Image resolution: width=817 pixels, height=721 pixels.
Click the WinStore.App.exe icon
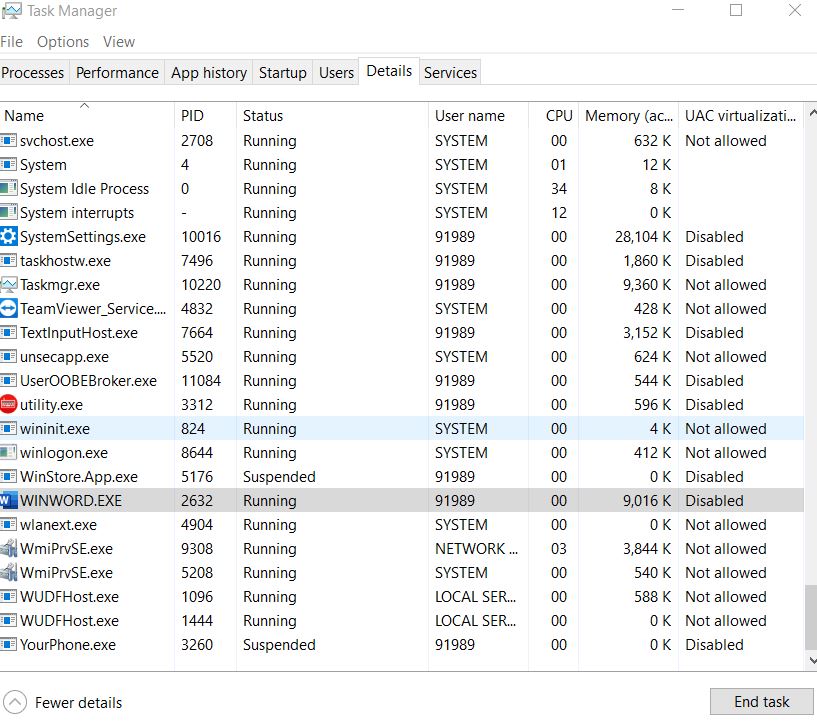(8, 477)
